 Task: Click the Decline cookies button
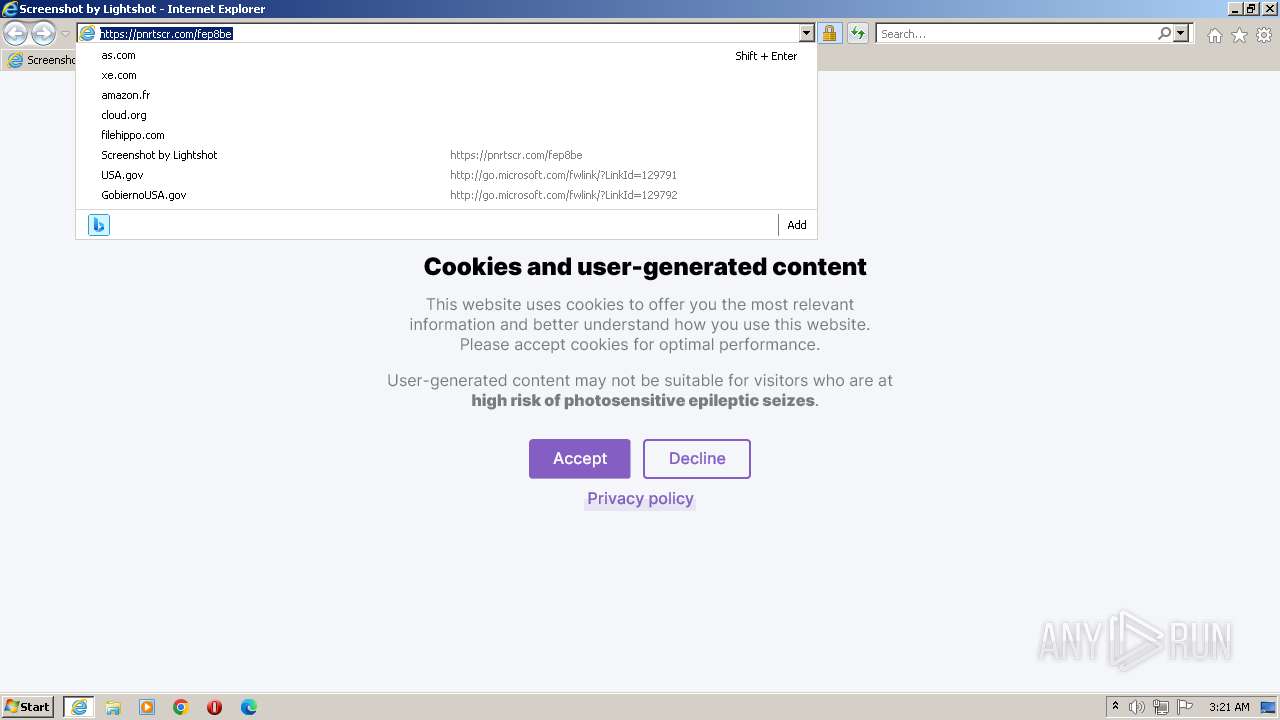click(x=697, y=459)
